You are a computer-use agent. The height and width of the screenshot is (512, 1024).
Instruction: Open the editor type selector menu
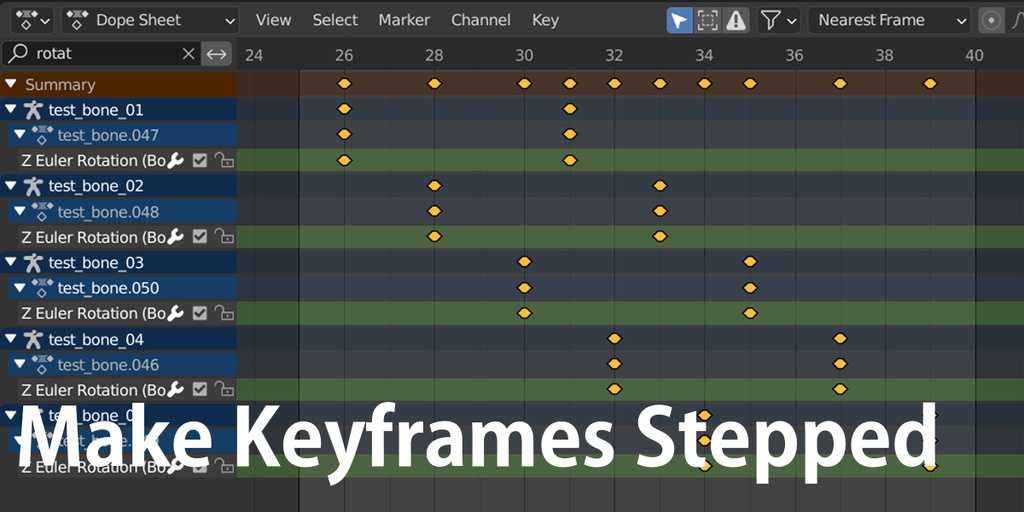pos(32,20)
